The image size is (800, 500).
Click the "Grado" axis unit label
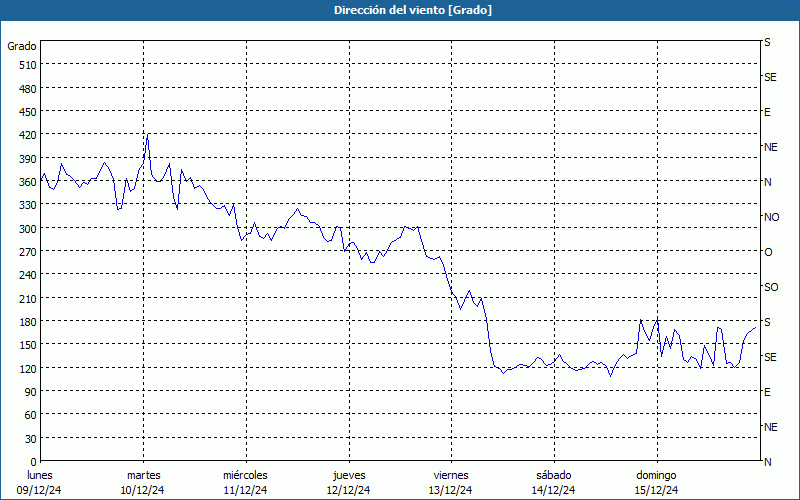pyautogui.click(x=22, y=46)
